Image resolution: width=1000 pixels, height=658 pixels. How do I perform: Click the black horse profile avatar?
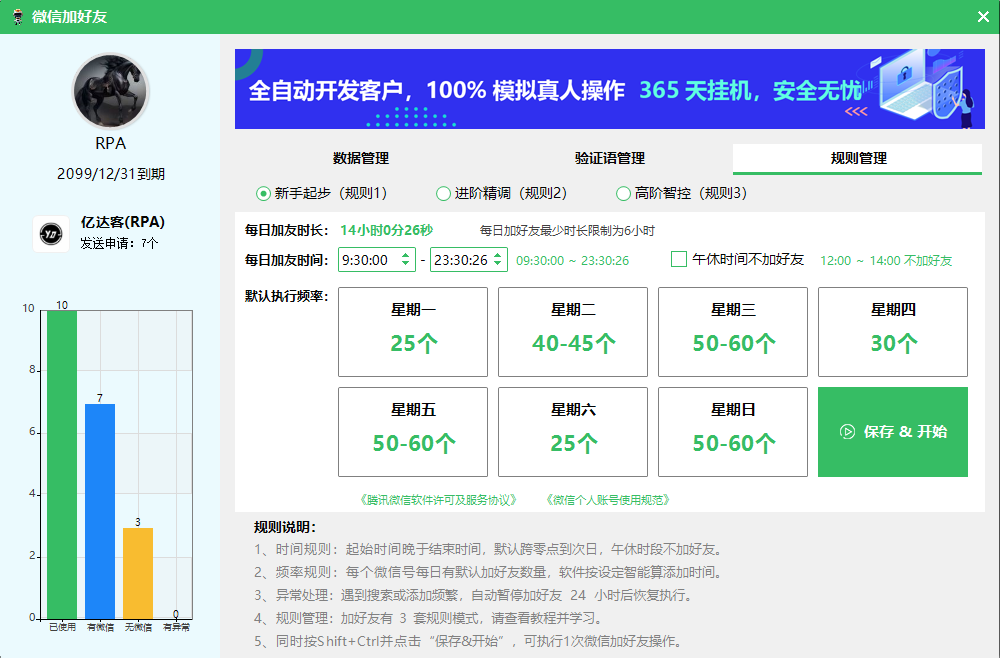point(111,91)
